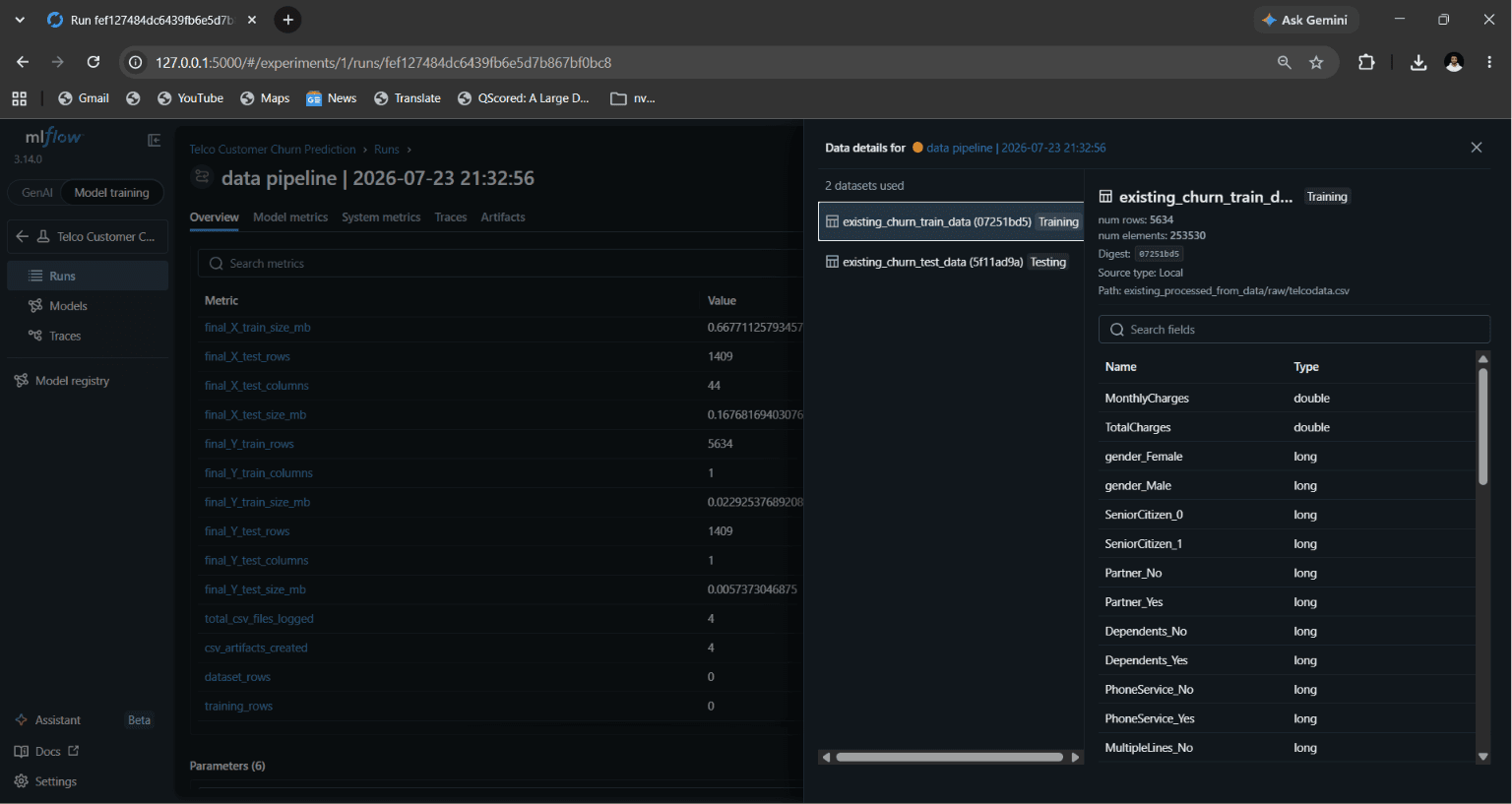Viewport: 1512px width, 804px height.
Task: Click the MLflow logo
Action: point(53,138)
